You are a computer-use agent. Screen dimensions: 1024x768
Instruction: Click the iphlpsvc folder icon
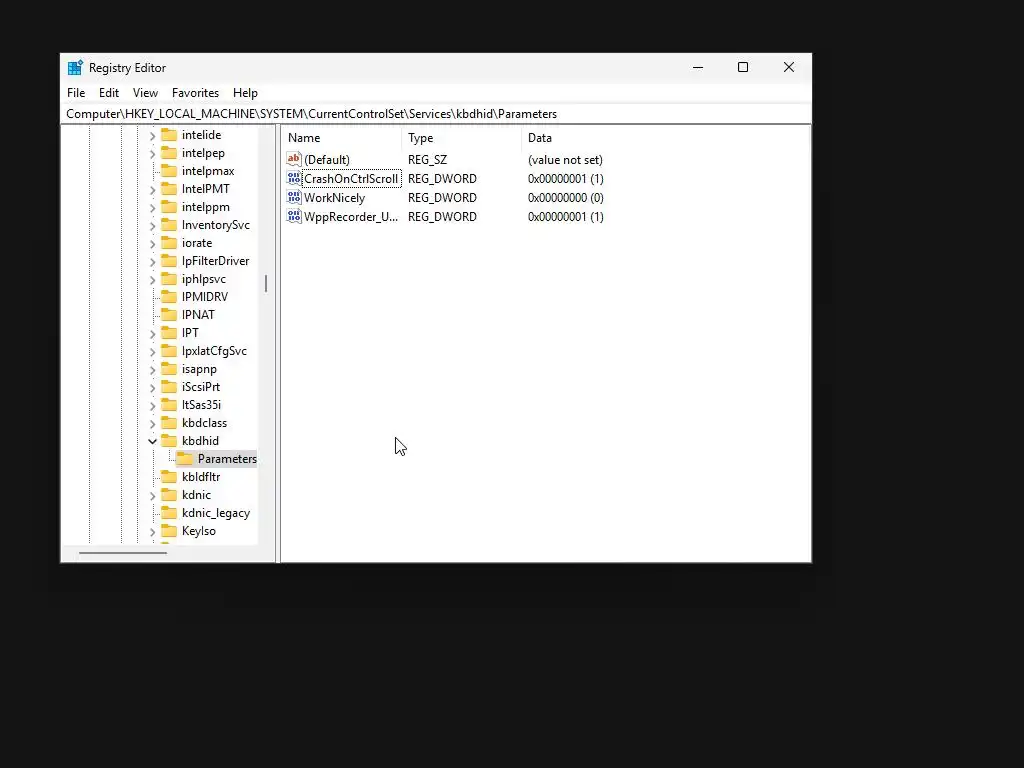coord(169,279)
